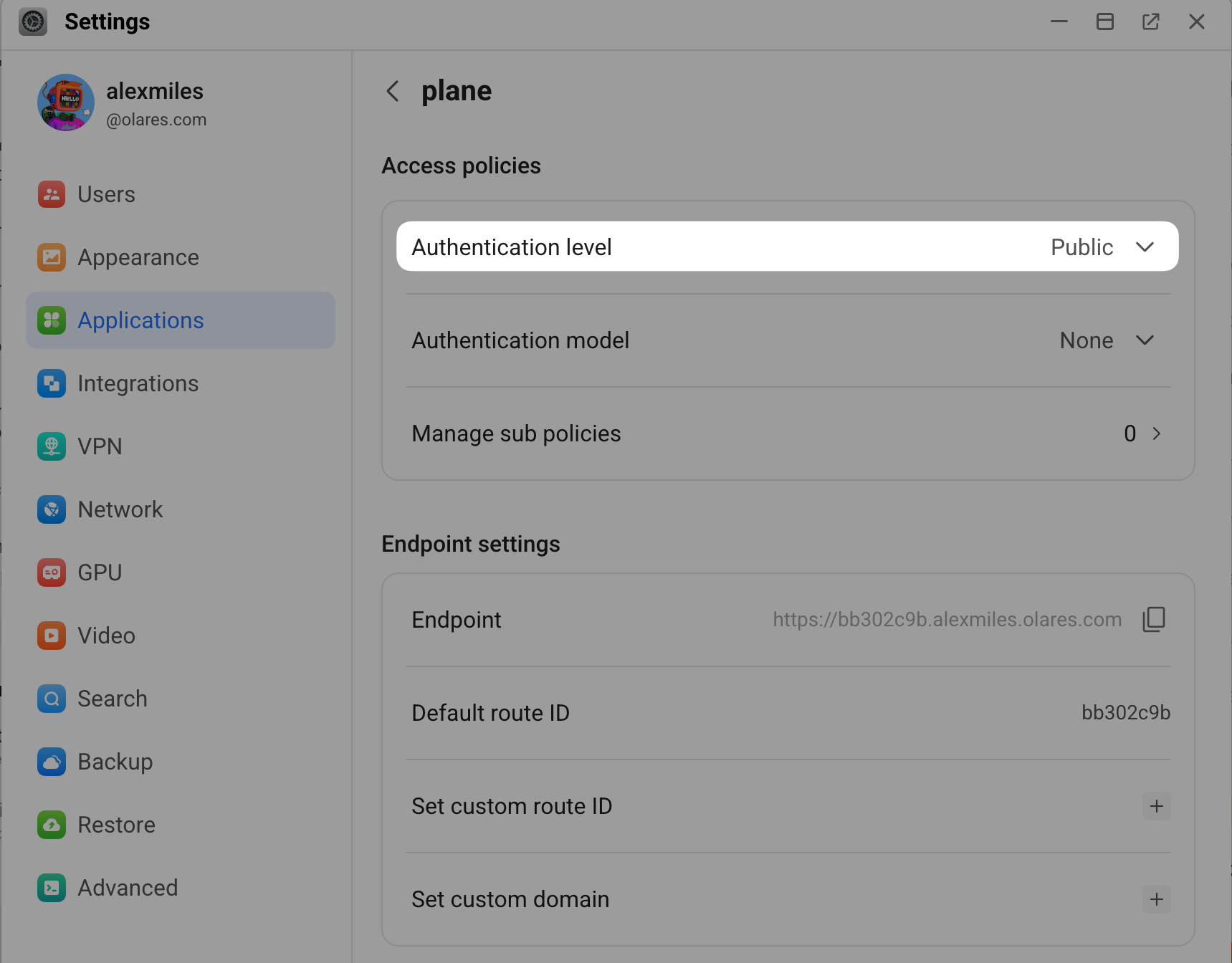The width and height of the screenshot is (1232, 963).
Task: Add a custom route ID
Action: [x=1155, y=806]
